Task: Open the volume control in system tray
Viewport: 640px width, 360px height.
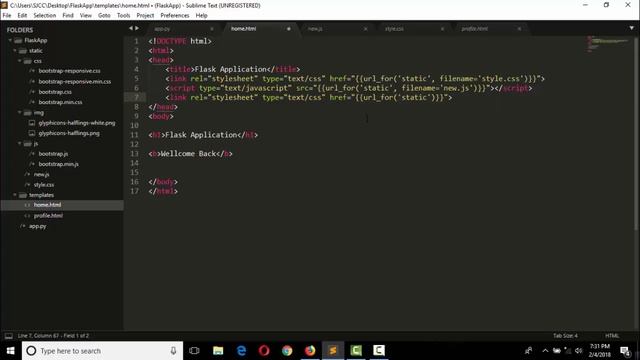Action: (x=578, y=351)
